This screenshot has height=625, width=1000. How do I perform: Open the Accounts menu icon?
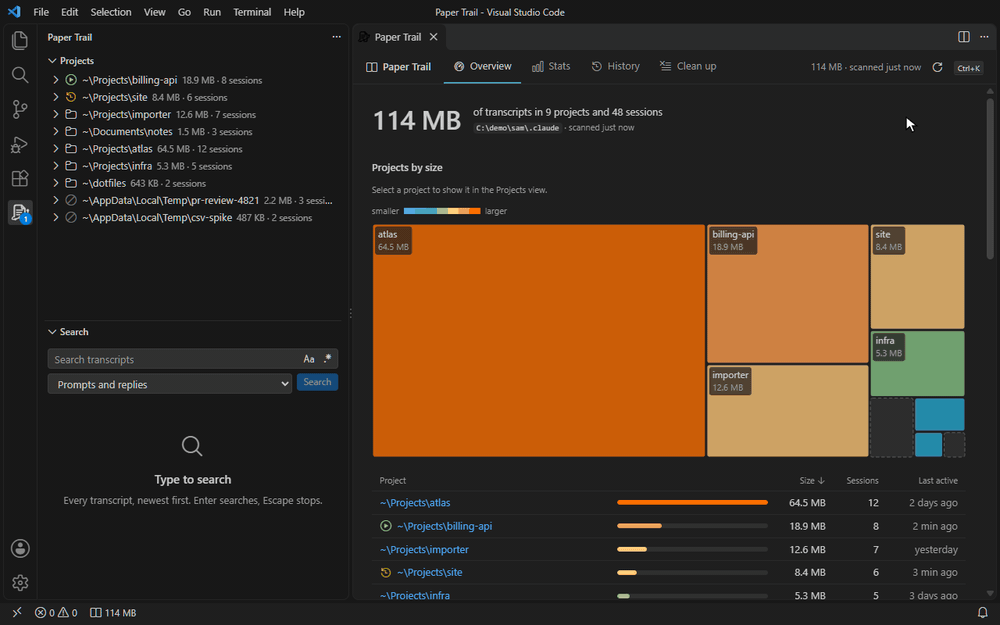pos(20,548)
